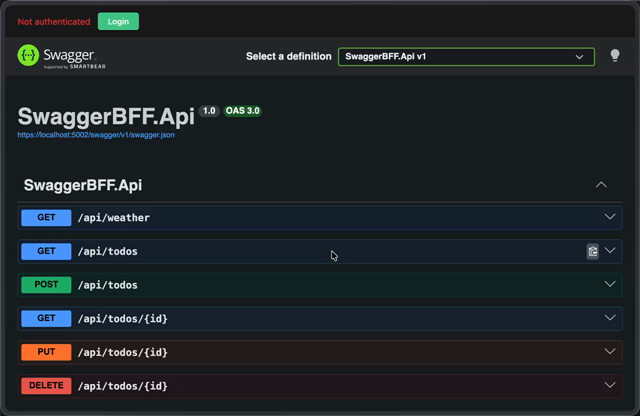Click the 1.0 version badge
Screen dimensions: 640x416
click(209, 111)
